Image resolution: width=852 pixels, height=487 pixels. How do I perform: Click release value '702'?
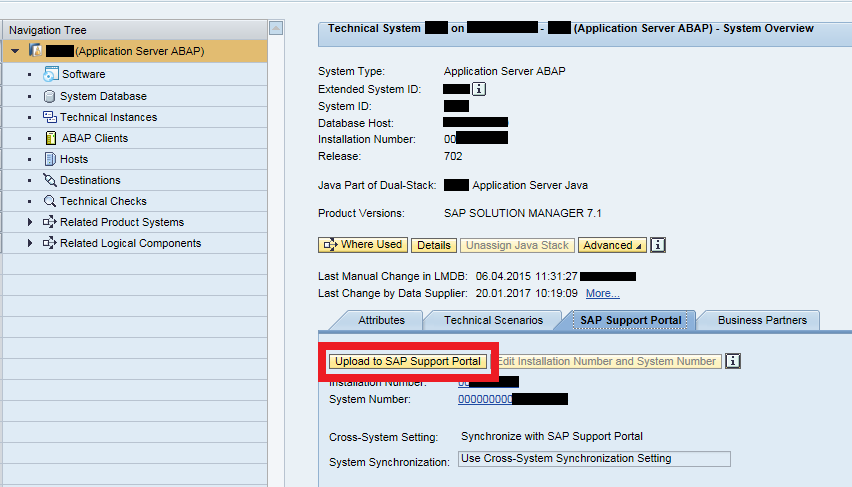(453, 156)
